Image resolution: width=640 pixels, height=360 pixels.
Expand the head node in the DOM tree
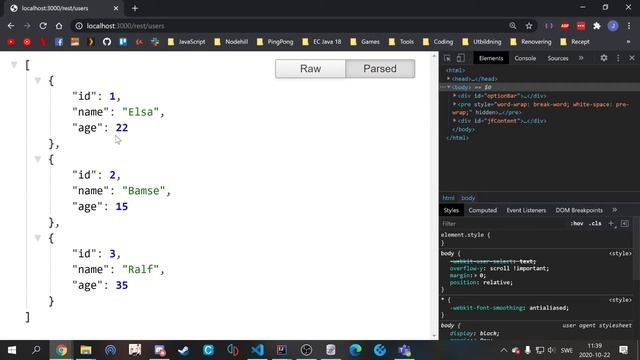pyautogui.click(x=449, y=79)
